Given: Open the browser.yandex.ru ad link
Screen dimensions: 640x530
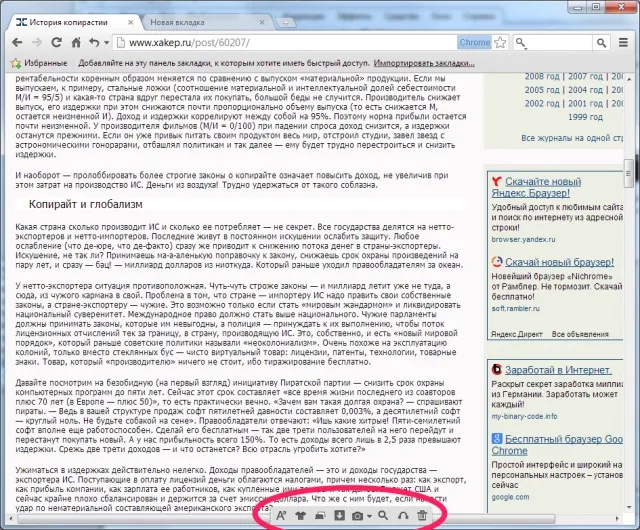Looking at the screenshot, I should (x=523, y=239).
